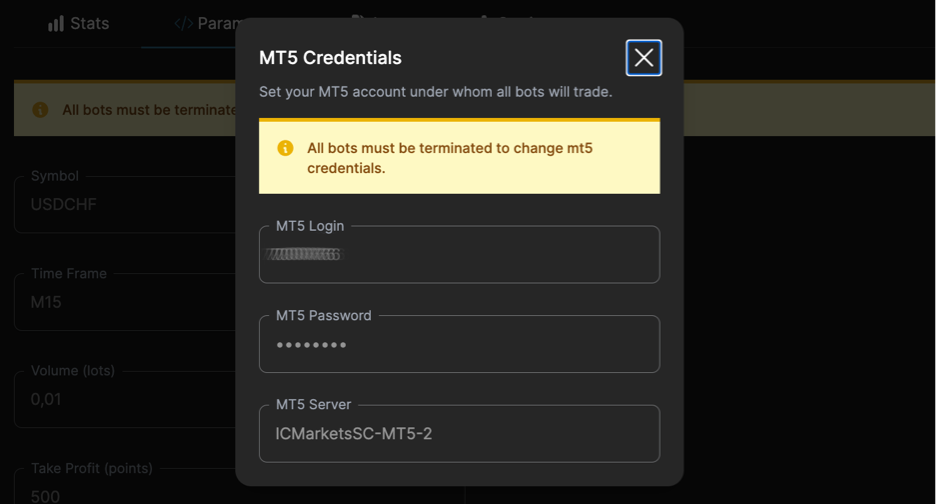
Task: Click the blurred MT5 login number
Action: coord(304,254)
